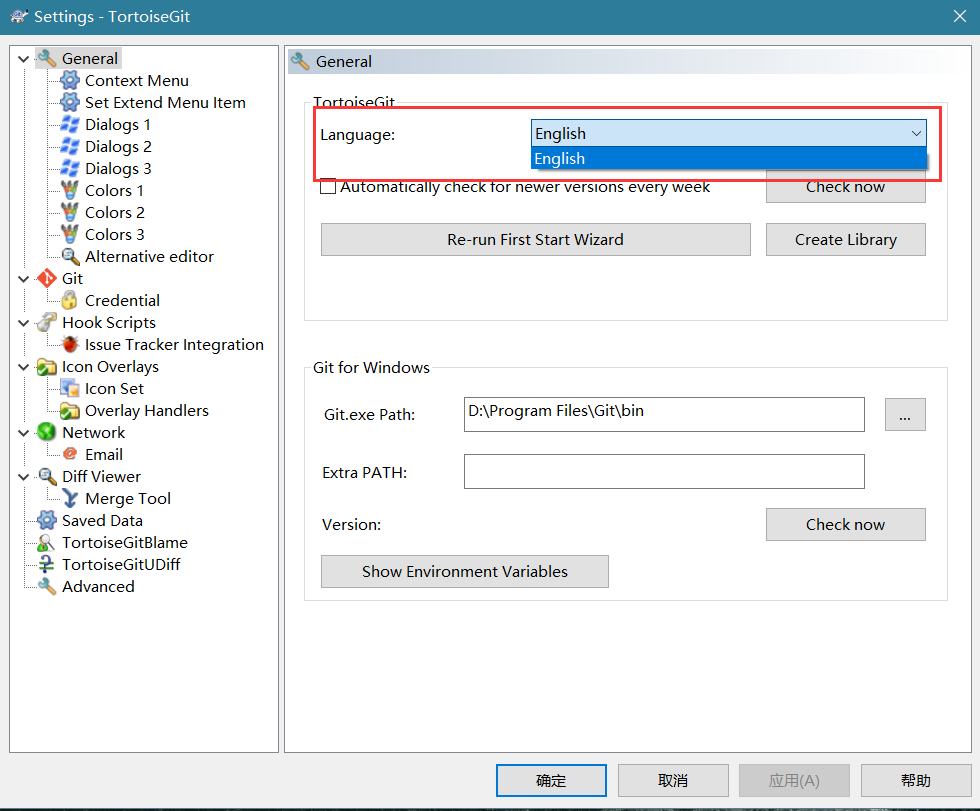The width and height of the screenshot is (980, 811).
Task: Click the TortoiseGitUDiff icon
Action: click(47, 564)
